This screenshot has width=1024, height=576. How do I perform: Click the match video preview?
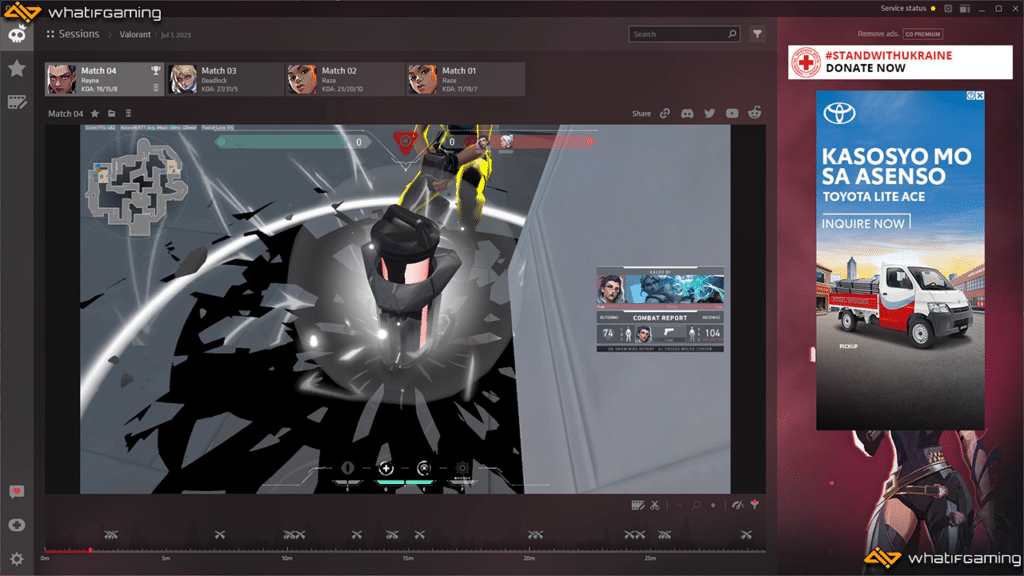pos(405,309)
